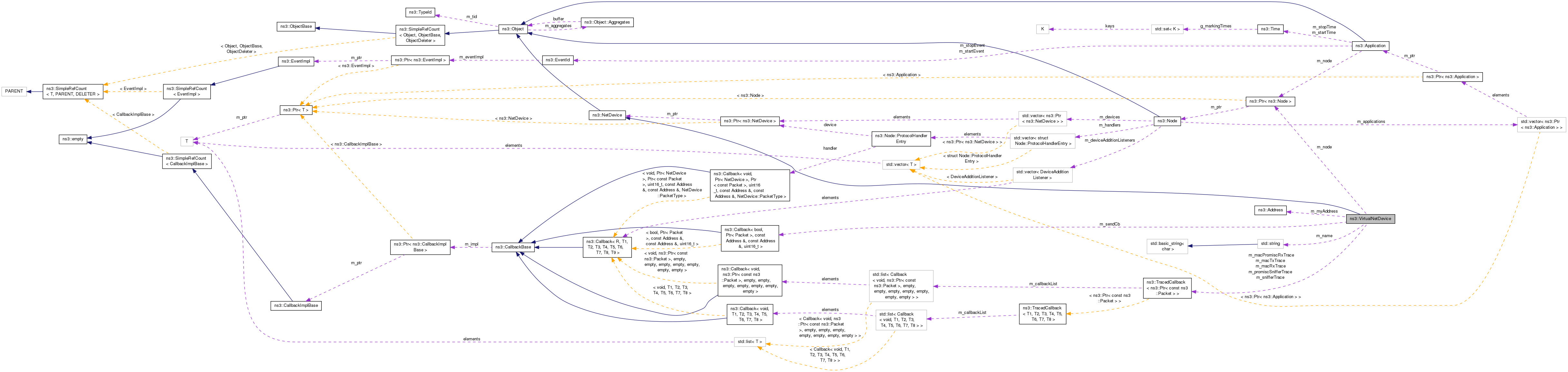This screenshot has width=1568, height=372.
Task: Click the m_eventImpl edge label
Action: pos(471,56)
